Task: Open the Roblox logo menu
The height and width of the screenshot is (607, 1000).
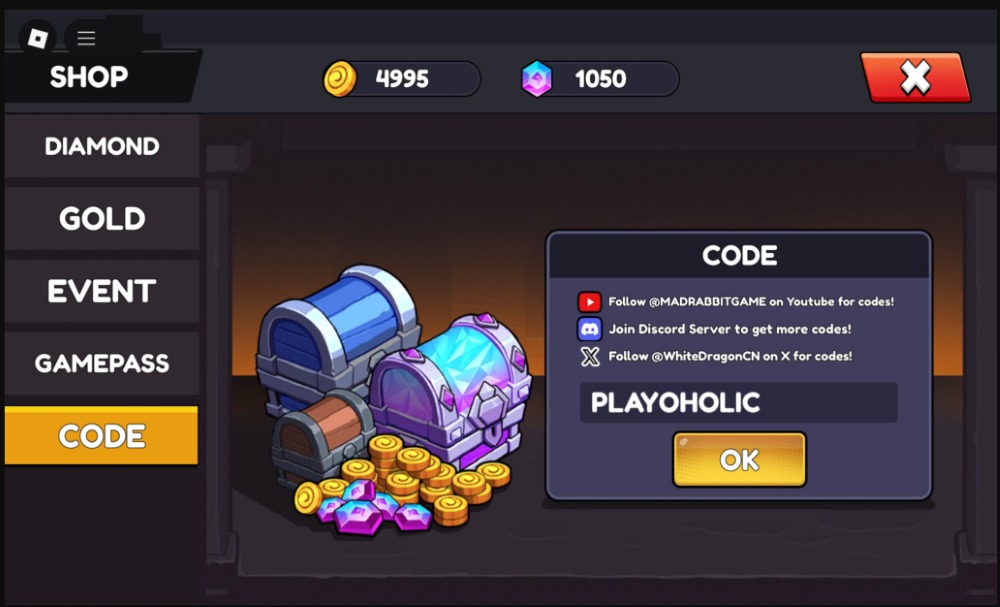Action: [38, 38]
